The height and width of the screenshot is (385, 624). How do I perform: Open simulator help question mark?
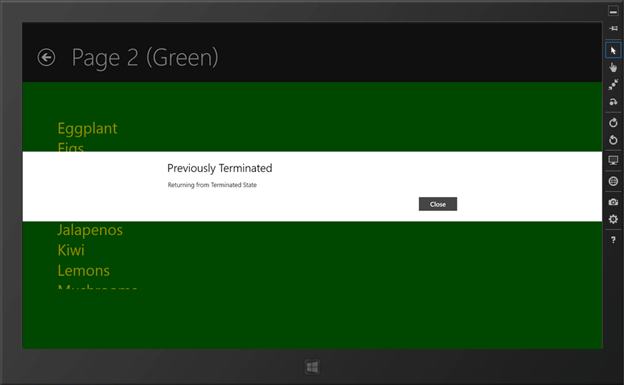[x=613, y=240]
